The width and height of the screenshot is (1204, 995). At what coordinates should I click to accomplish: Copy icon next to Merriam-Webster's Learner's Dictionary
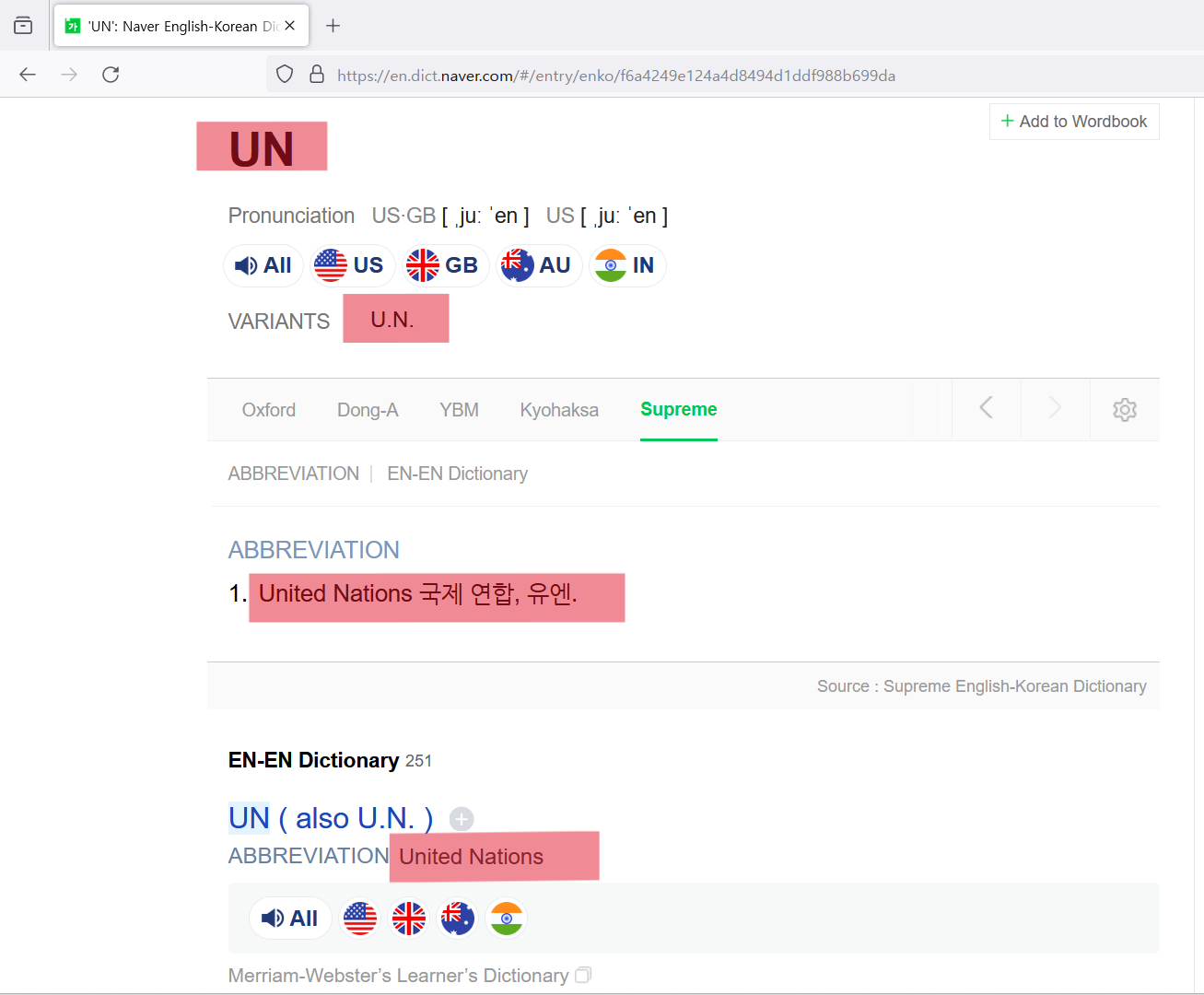click(583, 975)
